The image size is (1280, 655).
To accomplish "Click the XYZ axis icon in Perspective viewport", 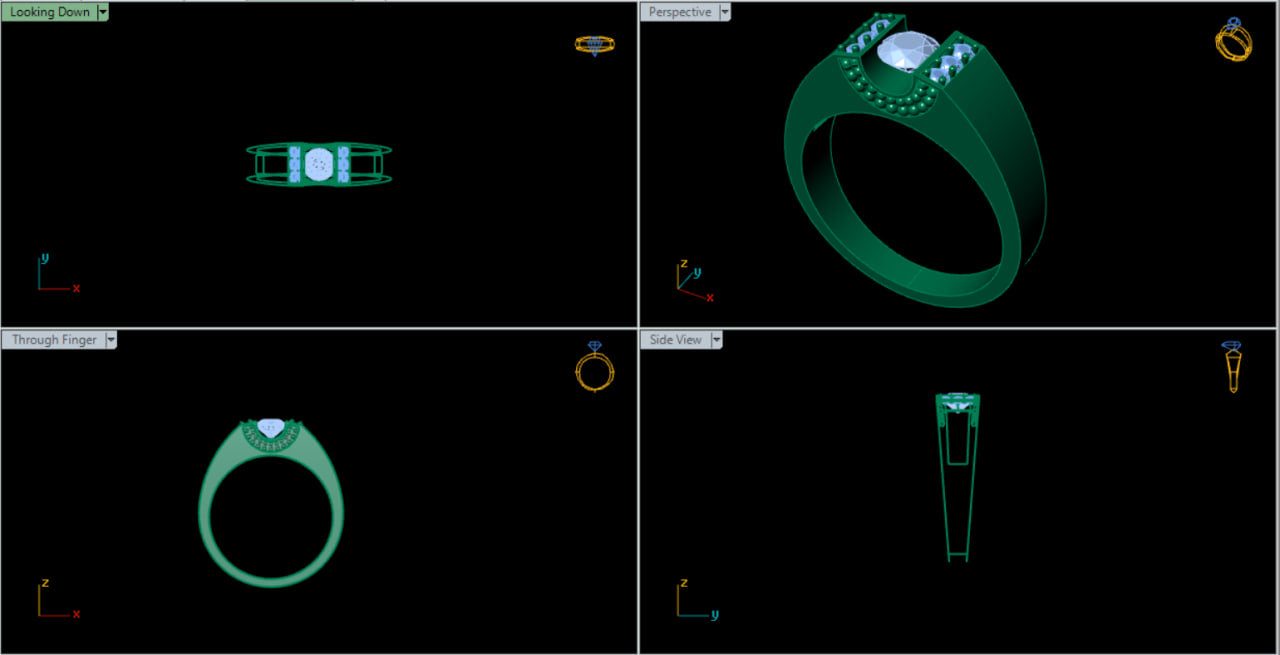I will (x=692, y=280).
